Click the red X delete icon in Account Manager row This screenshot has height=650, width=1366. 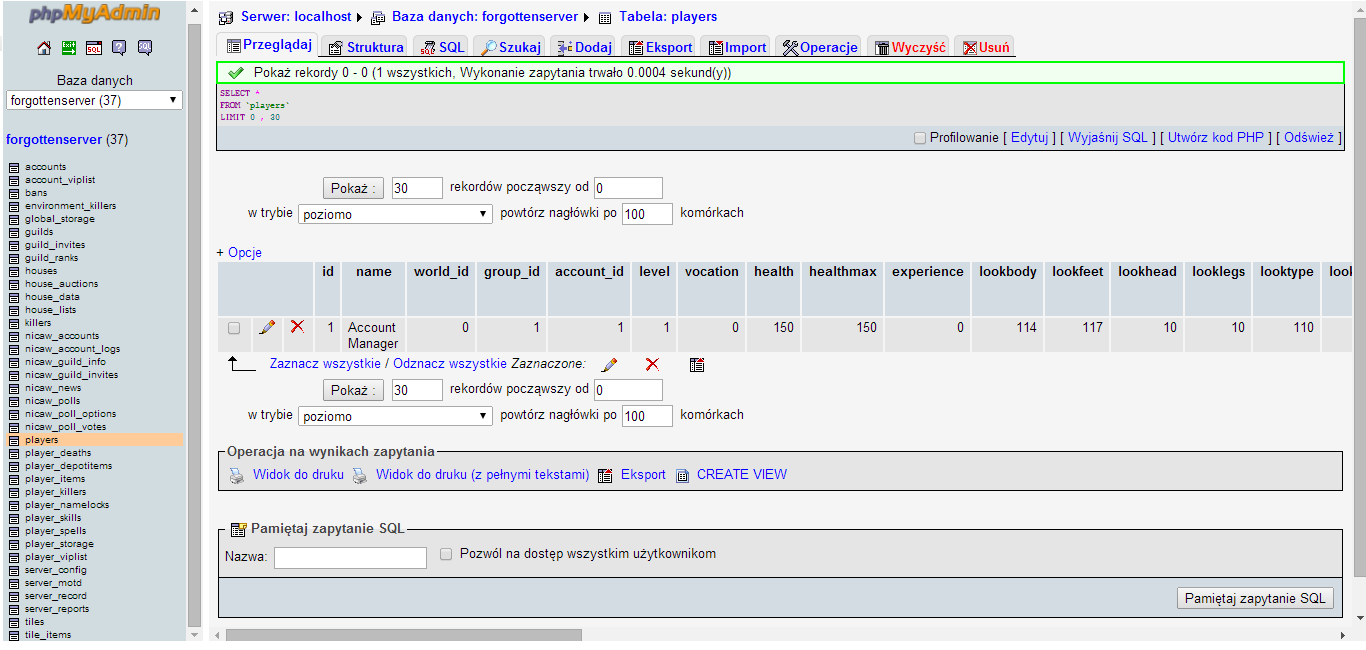click(x=297, y=326)
